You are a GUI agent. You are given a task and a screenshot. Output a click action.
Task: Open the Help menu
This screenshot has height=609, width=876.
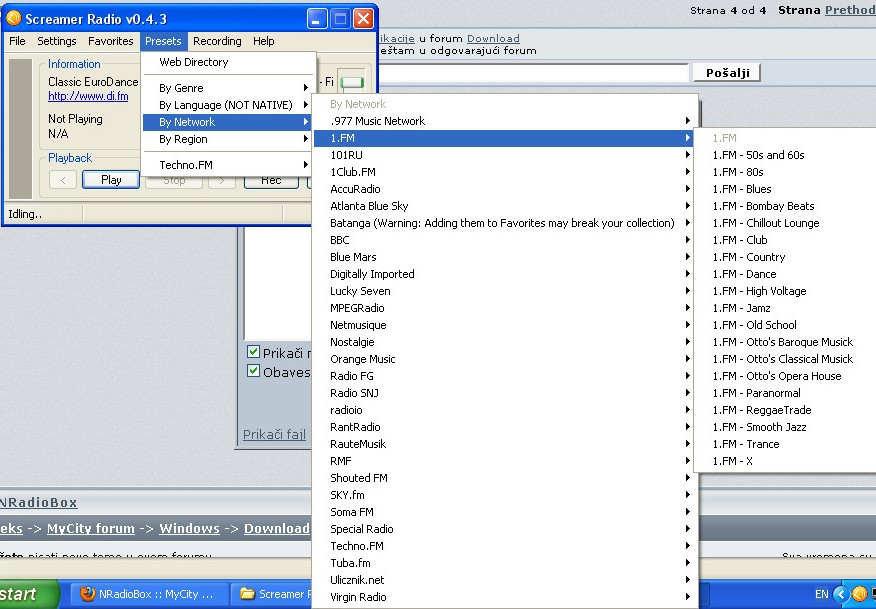tap(264, 41)
